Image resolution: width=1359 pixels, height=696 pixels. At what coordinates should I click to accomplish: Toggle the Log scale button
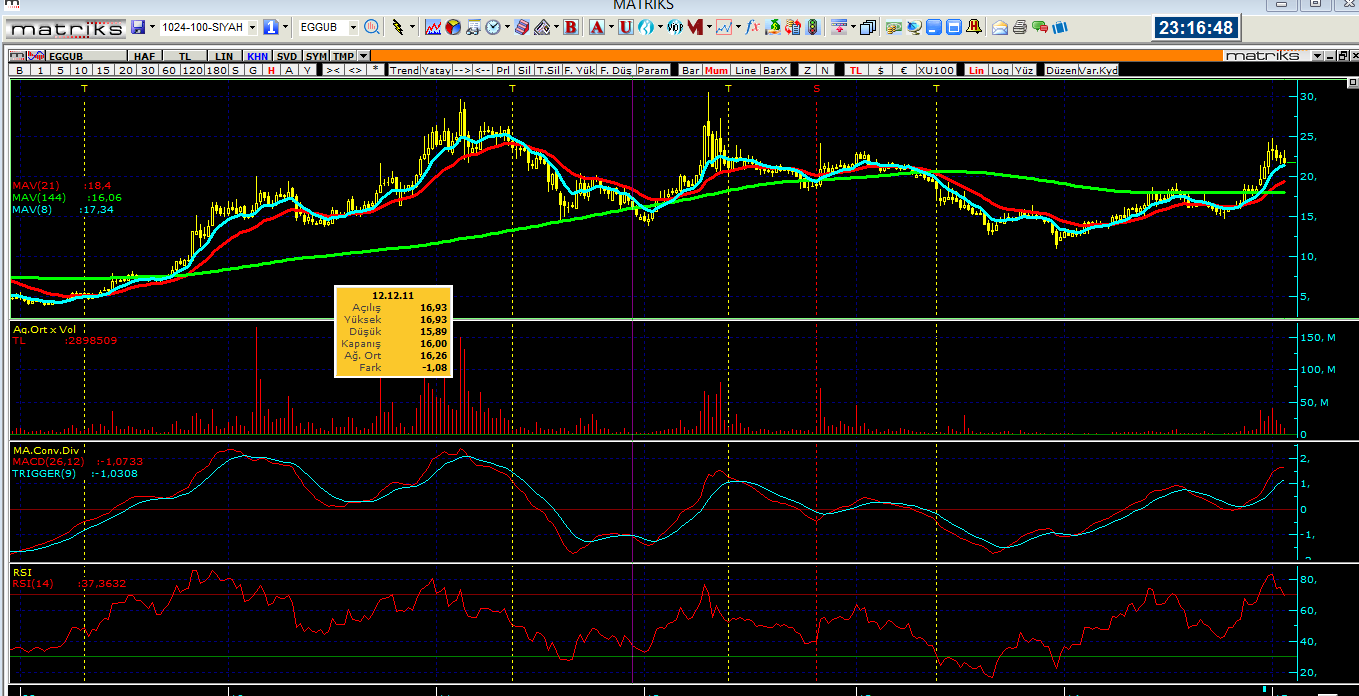[x=1000, y=70]
